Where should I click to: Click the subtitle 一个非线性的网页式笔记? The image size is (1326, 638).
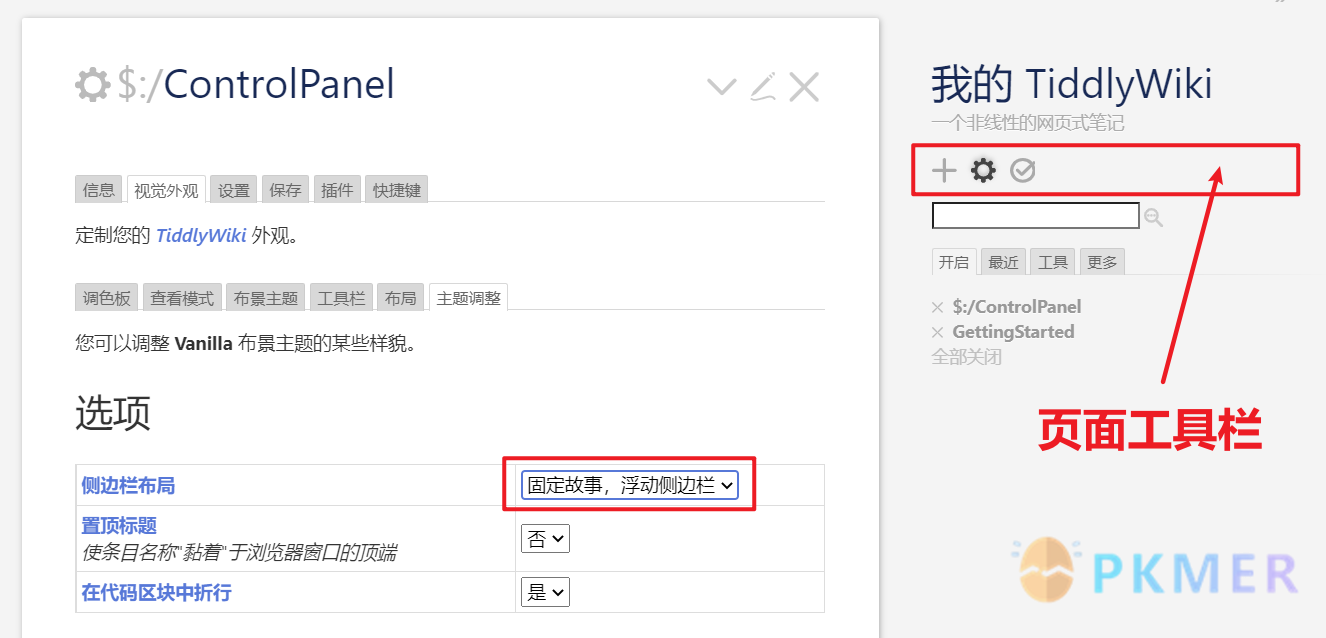point(1028,123)
